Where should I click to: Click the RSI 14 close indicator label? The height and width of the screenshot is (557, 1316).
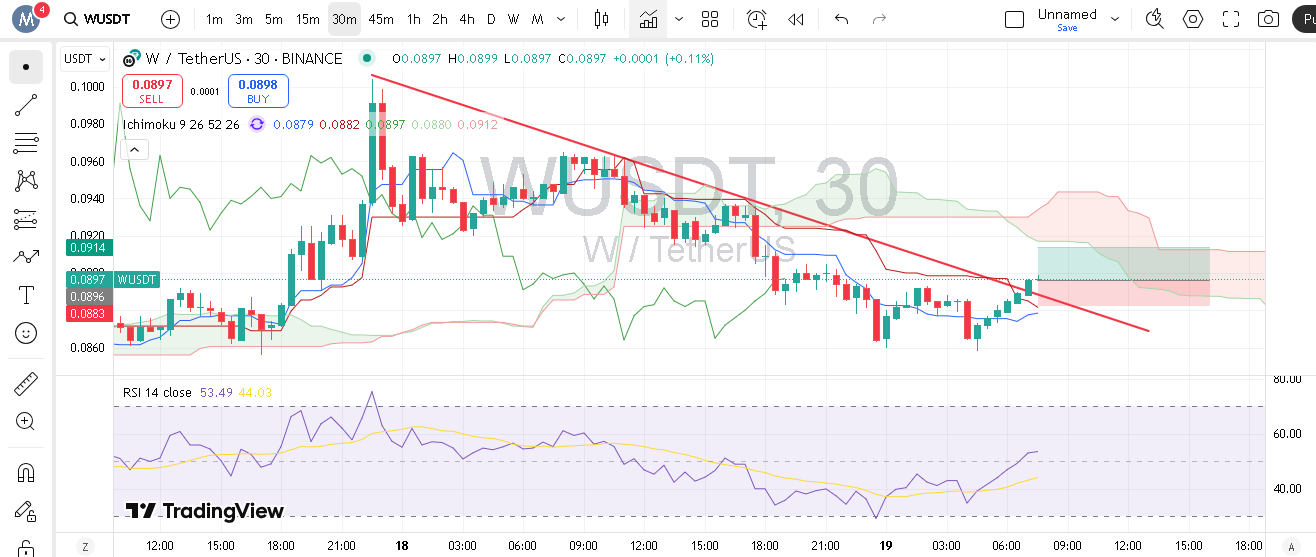pos(157,393)
